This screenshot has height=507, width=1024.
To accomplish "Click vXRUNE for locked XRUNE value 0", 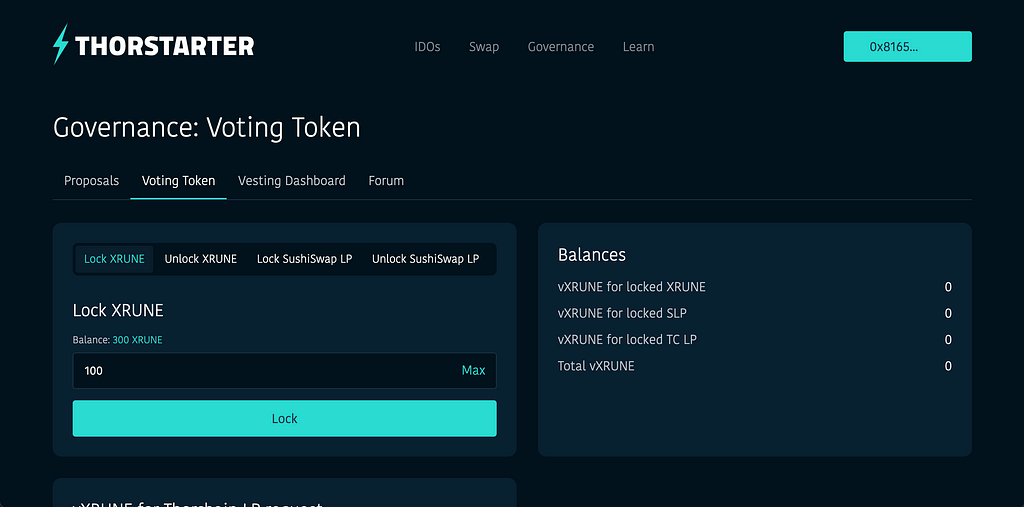I will [948, 287].
